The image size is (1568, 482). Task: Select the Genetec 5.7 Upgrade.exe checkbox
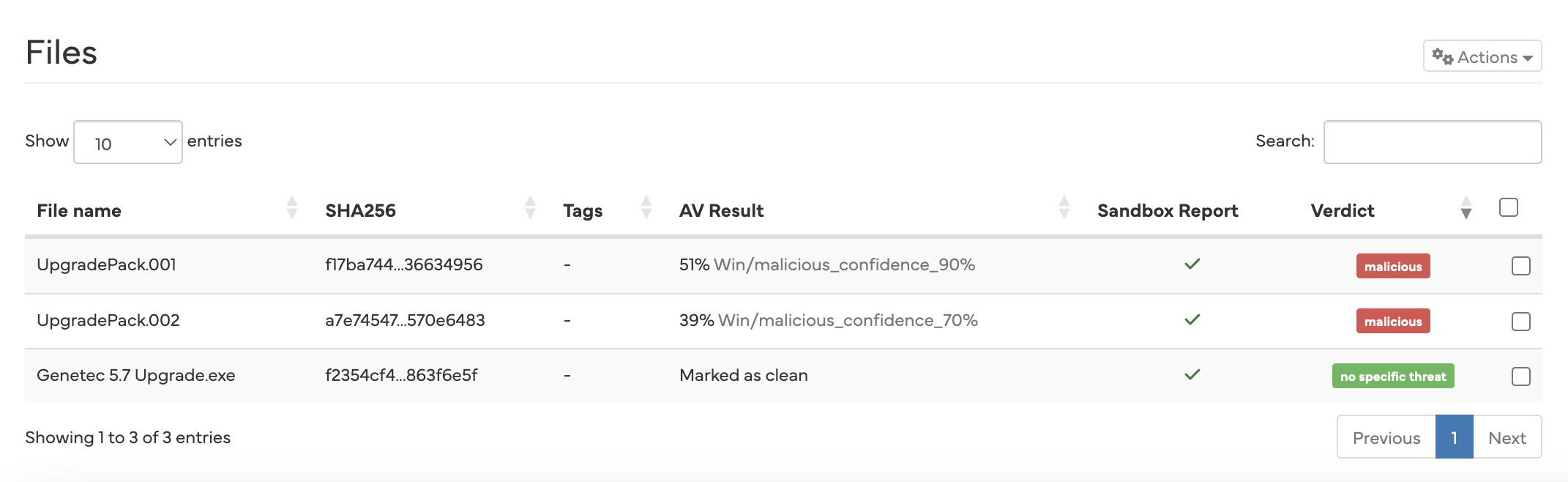[x=1520, y=377]
